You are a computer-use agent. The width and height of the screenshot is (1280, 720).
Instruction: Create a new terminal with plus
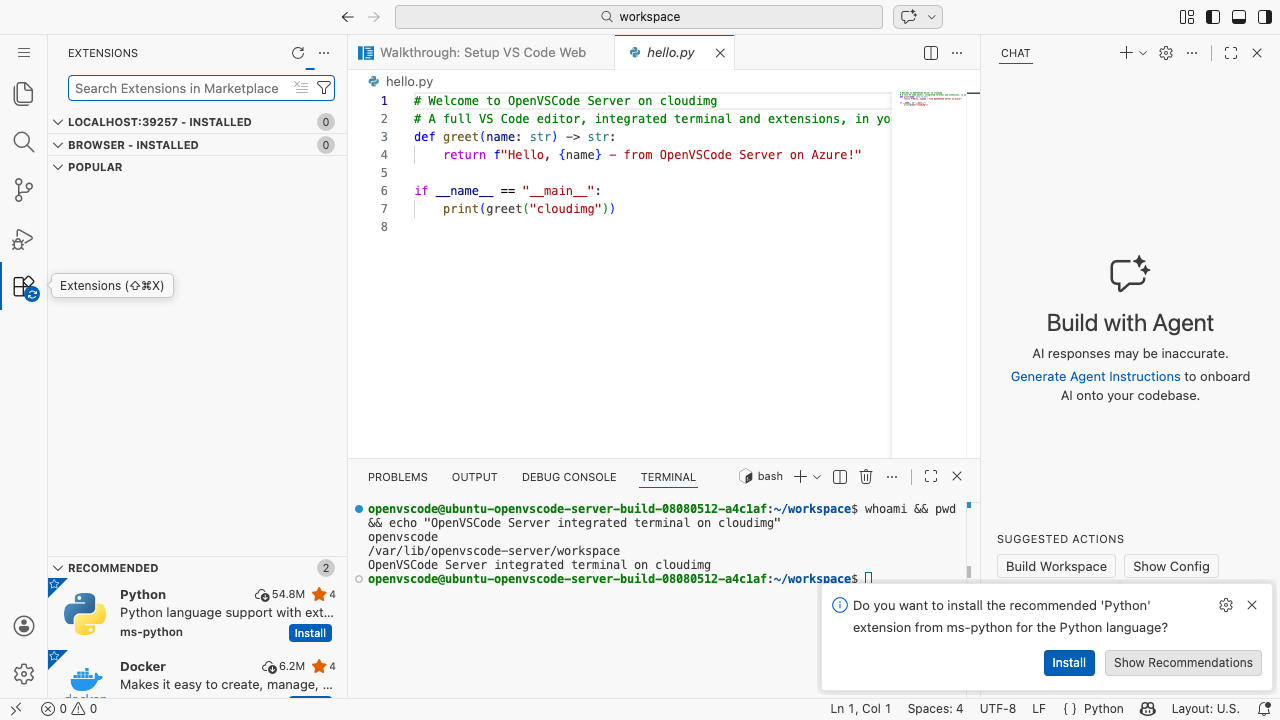pos(800,477)
